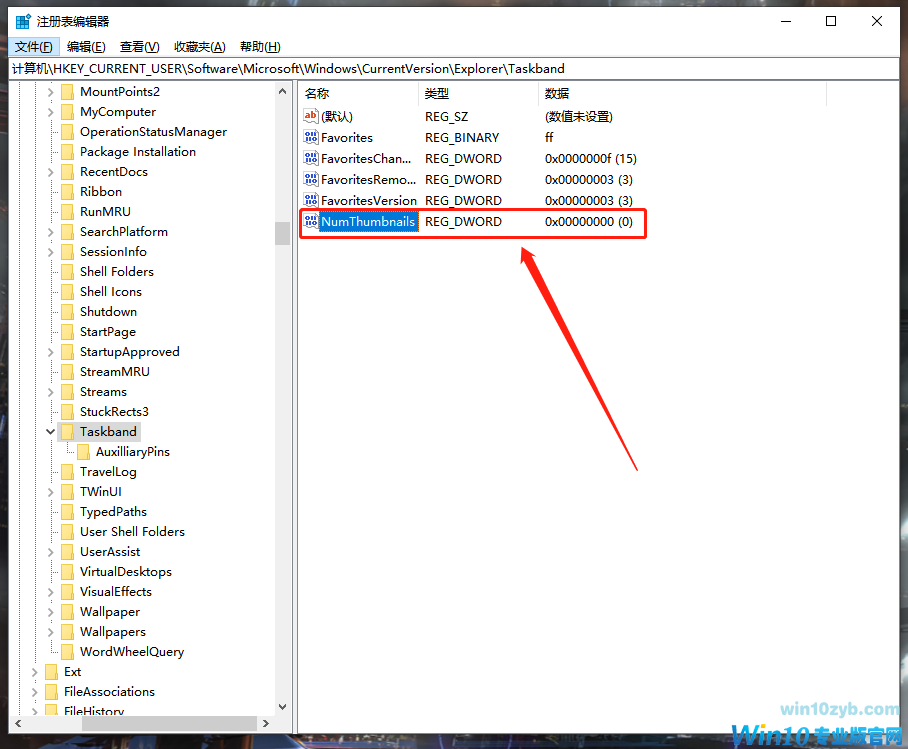The width and height of the screenshot is (908, 749).
Task: Click the tree vertical scrollbar thumb
Action: click(x=283, y=233)
